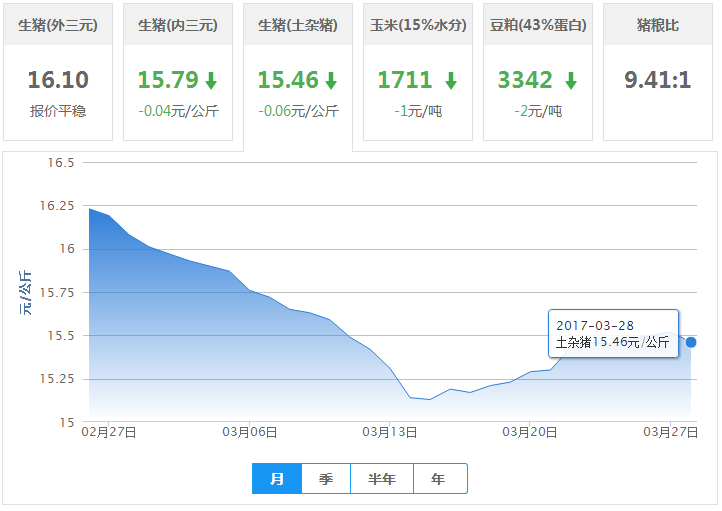The image size is (722, 511).
Task: Open the 生猪(外三元) tab
Action: tap(58, 25)
